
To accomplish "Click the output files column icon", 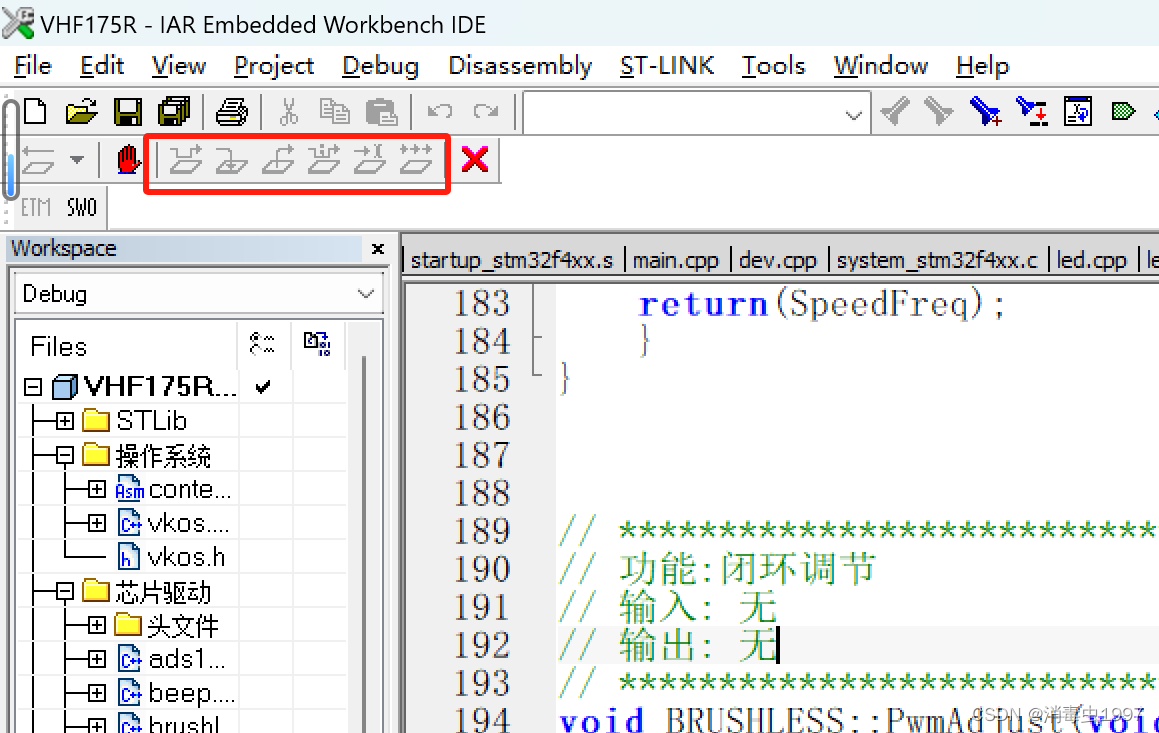I will click(318, 344).
